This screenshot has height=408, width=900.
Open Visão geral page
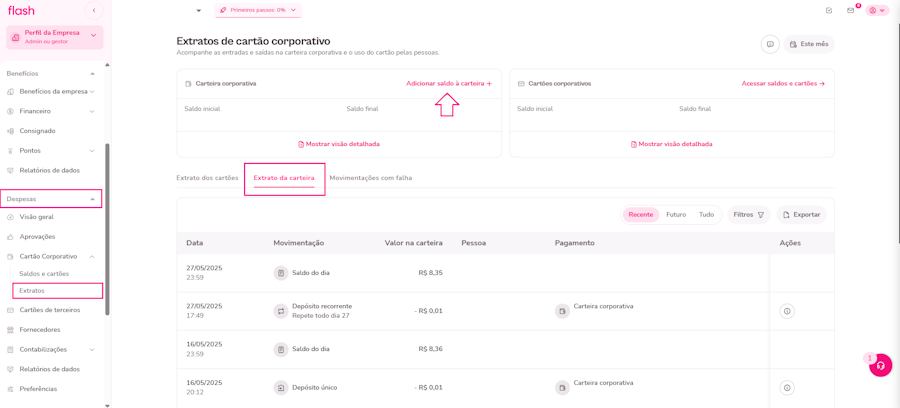37,217
